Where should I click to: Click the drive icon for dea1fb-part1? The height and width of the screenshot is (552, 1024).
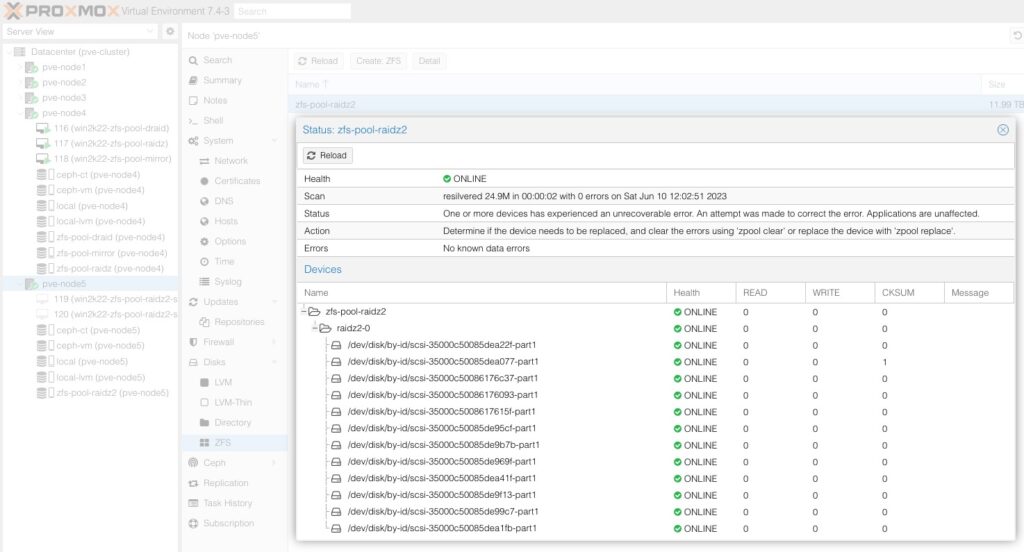coord(336,528)
